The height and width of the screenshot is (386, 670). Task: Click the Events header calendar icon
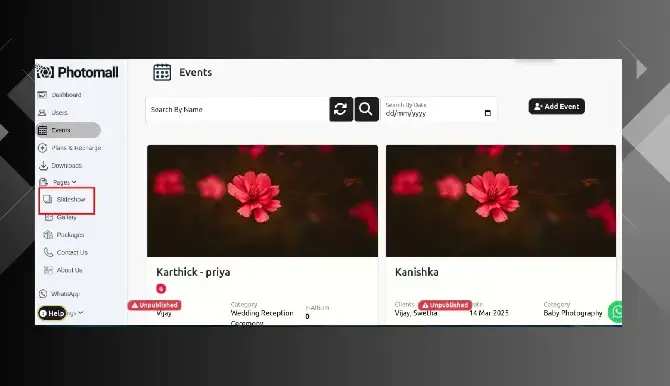(x=162, y=72)
